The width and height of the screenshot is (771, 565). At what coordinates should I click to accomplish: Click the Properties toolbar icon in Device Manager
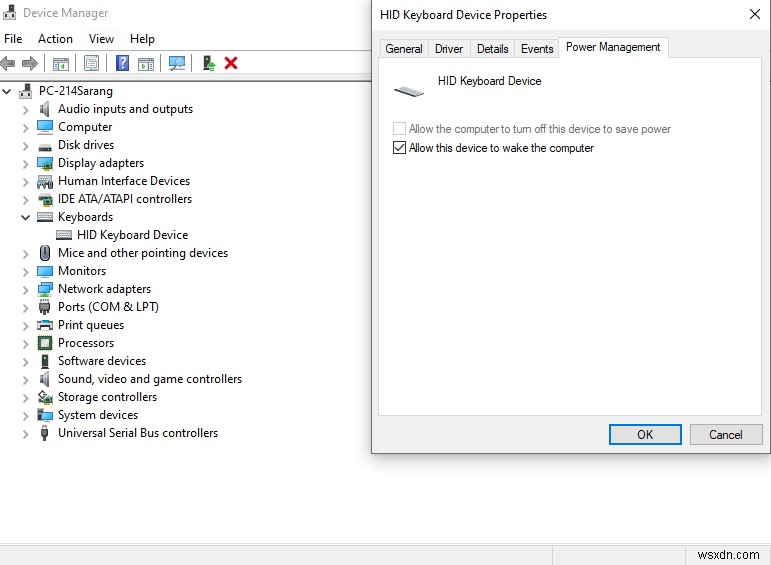(x=91, y=63)
